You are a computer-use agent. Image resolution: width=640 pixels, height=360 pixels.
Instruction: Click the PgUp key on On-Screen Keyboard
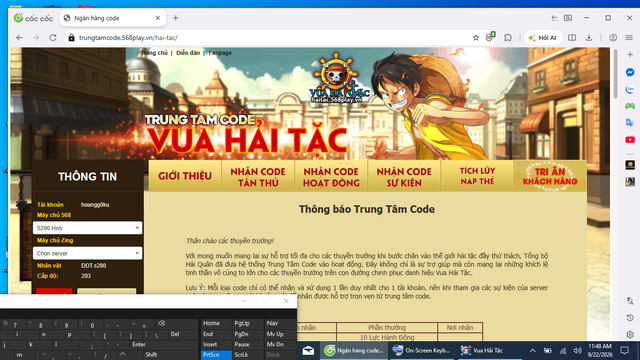click(x=248, y=323)
